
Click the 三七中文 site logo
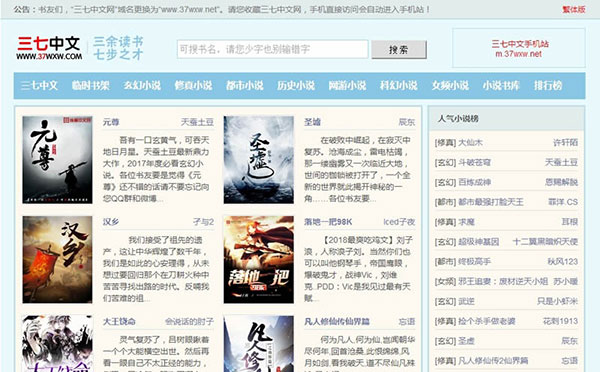(x=49, y=48)
